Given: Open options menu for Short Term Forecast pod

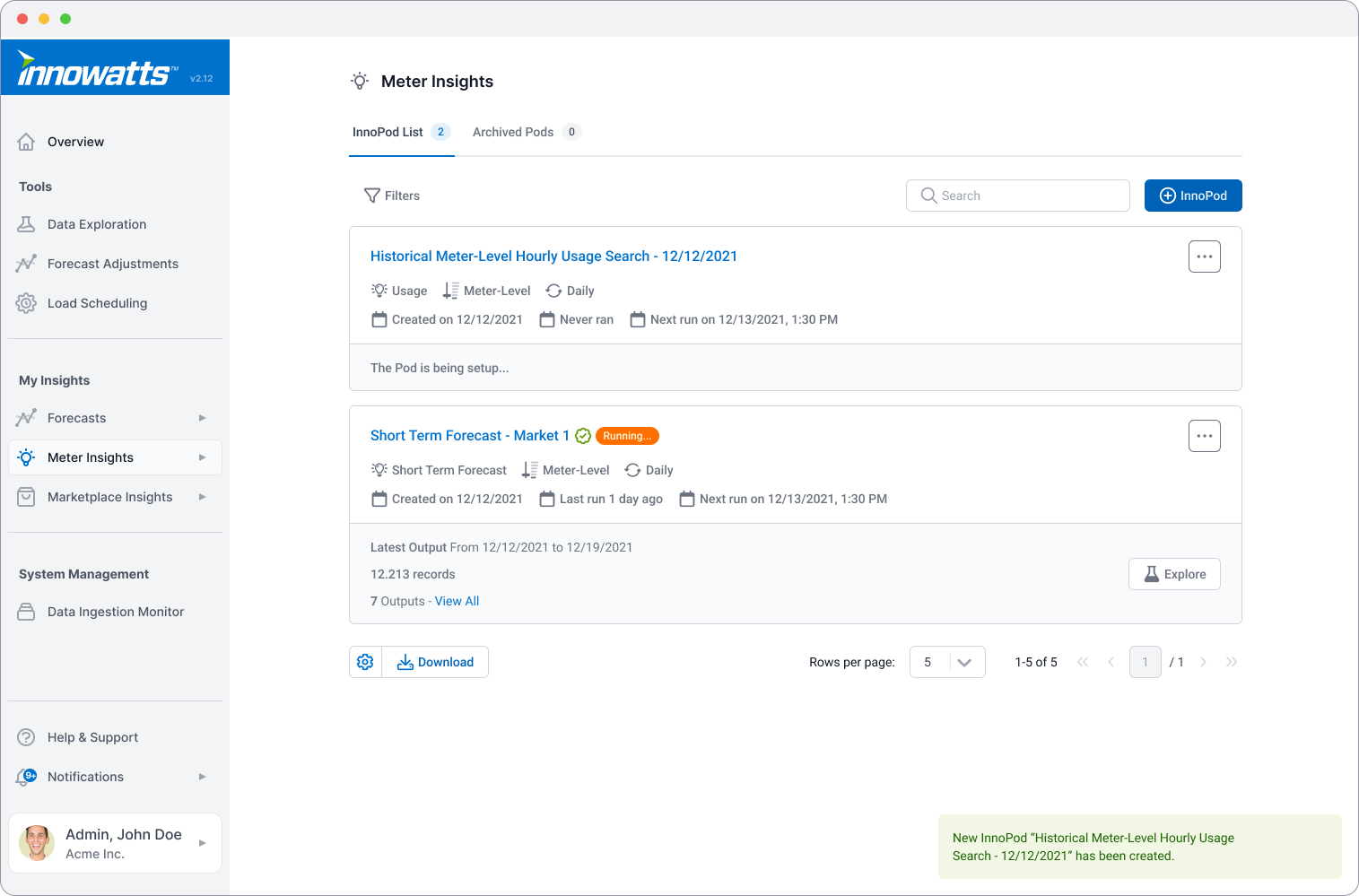Looking at the screenshot, I should (x=1204, y=436).
